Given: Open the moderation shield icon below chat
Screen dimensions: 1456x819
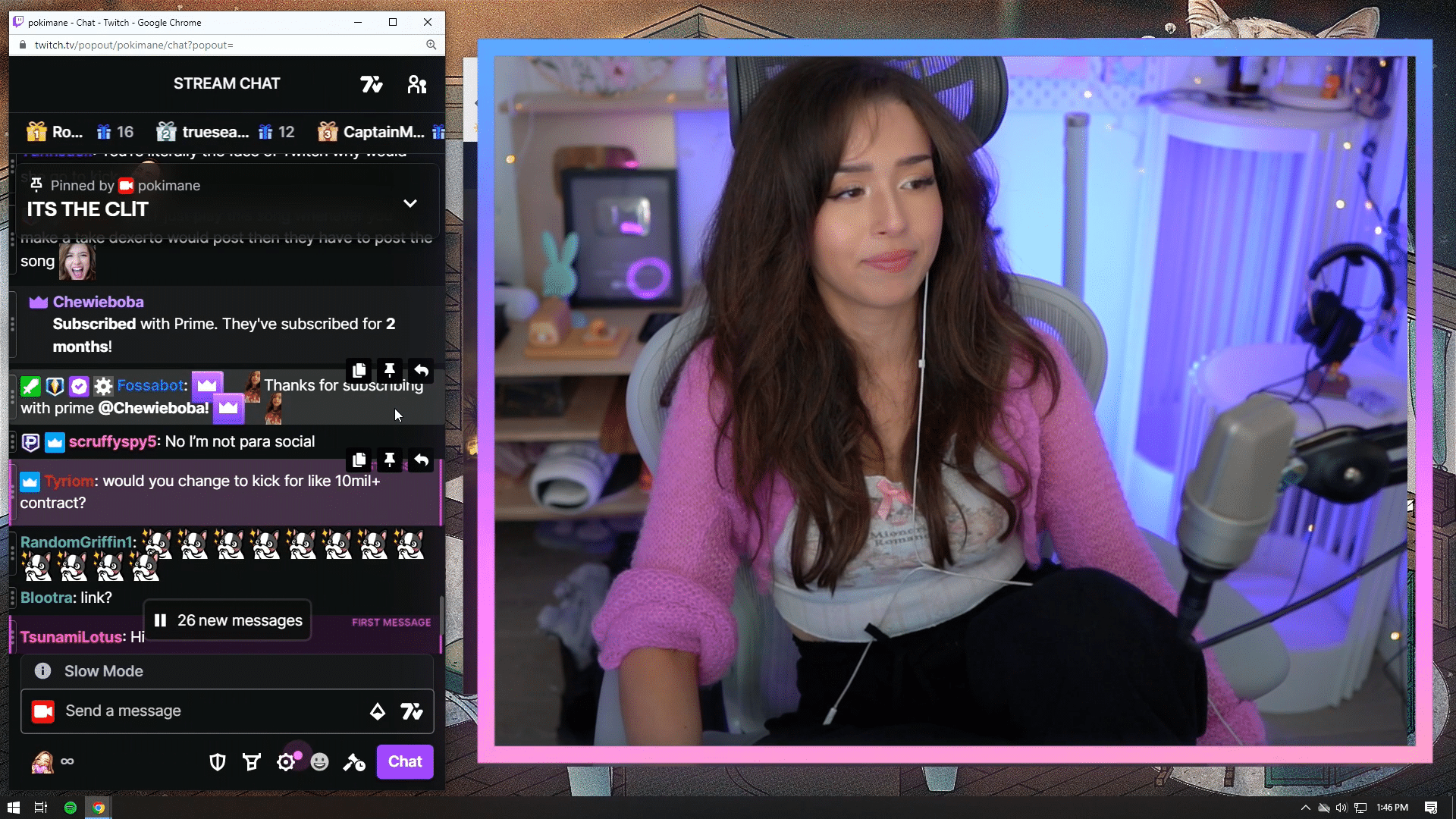Looking at the screenshot, I should (x=218, y=761).
